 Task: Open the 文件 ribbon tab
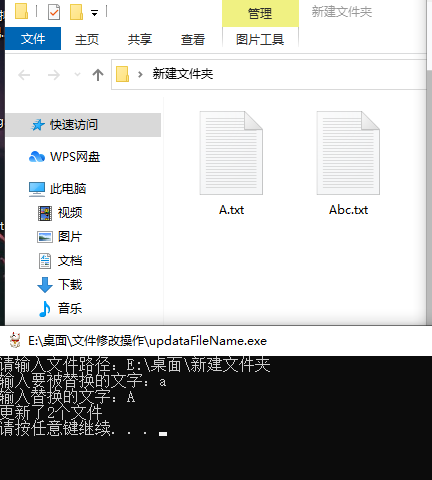(33, 39)
